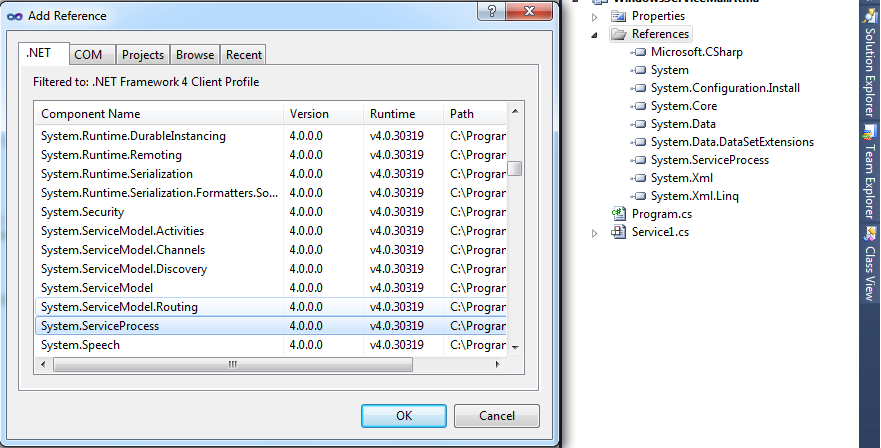Select System.Runtime.Remoting component
881x448 pixels.
[270, 155]
